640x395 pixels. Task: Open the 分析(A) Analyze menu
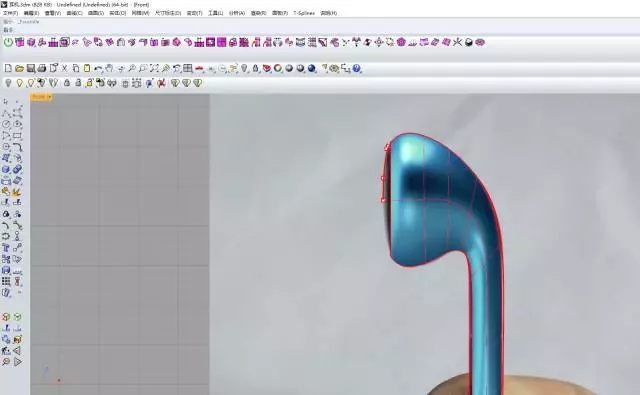tap(237, 13)
